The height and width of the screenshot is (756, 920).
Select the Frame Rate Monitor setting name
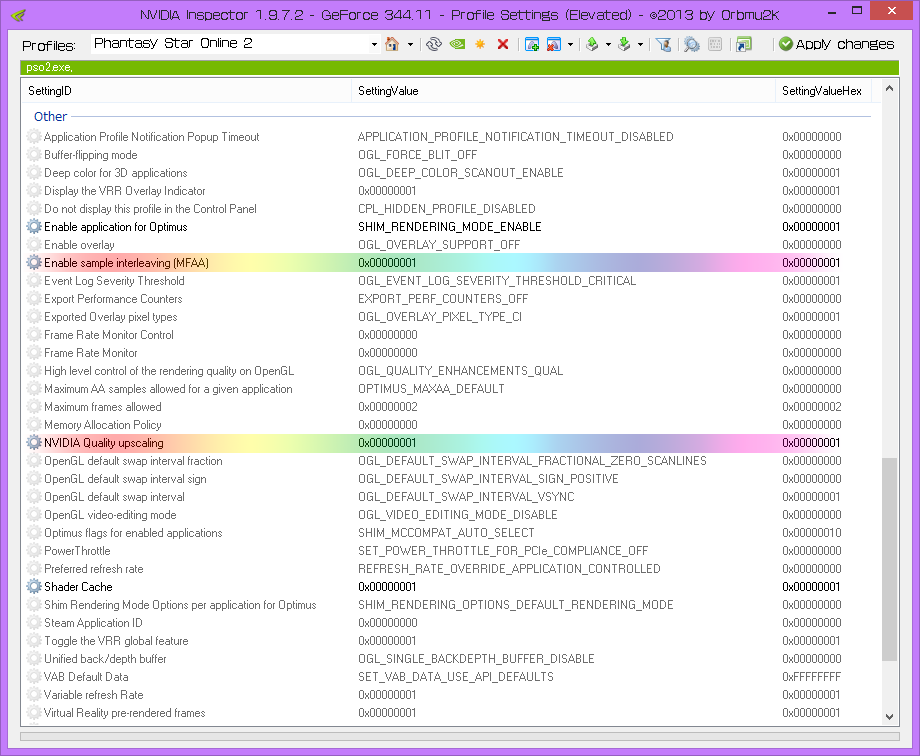(91, 353)
